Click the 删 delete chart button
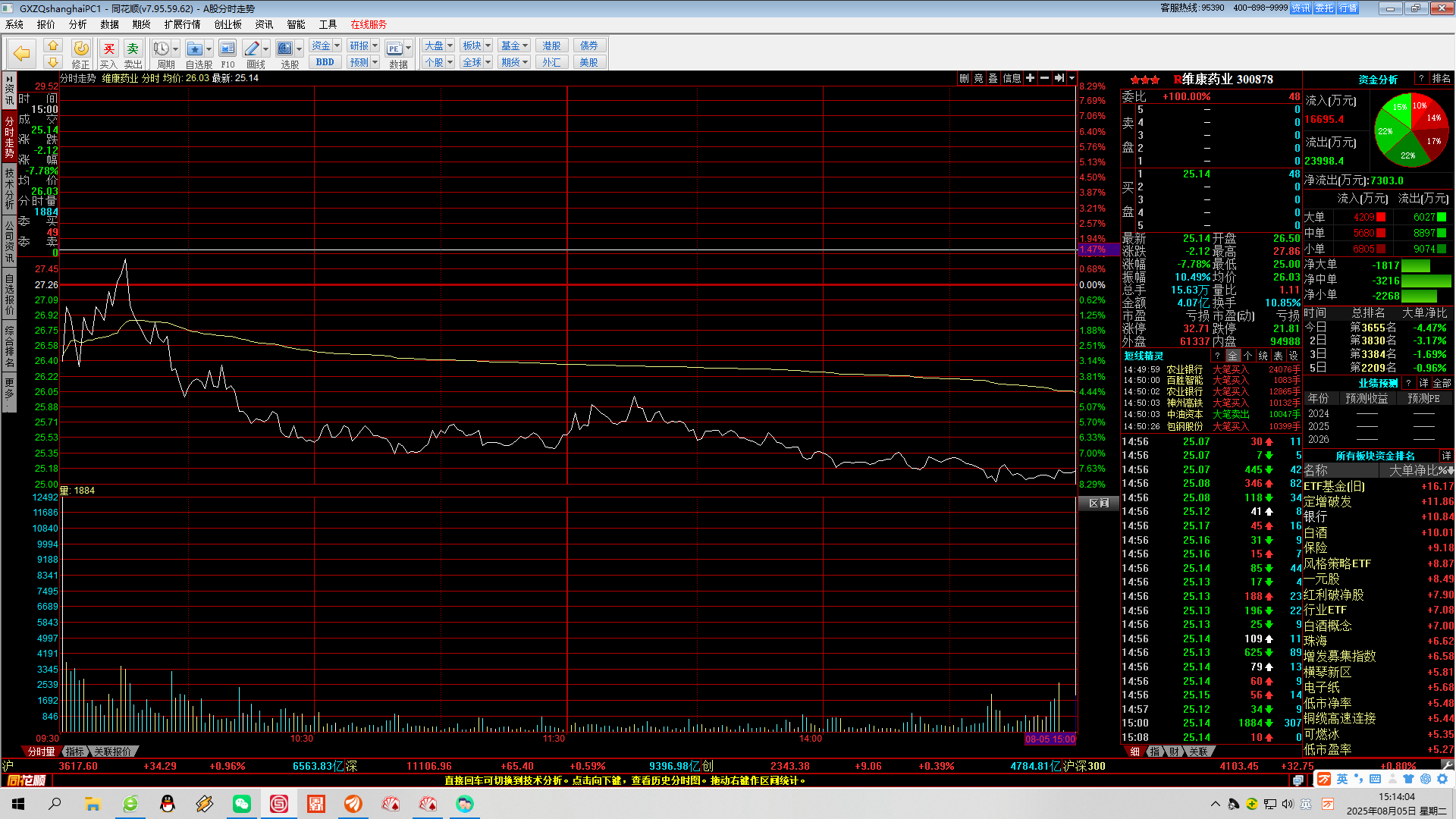Viewport: 1456px width, 819px height. point(964,78)
